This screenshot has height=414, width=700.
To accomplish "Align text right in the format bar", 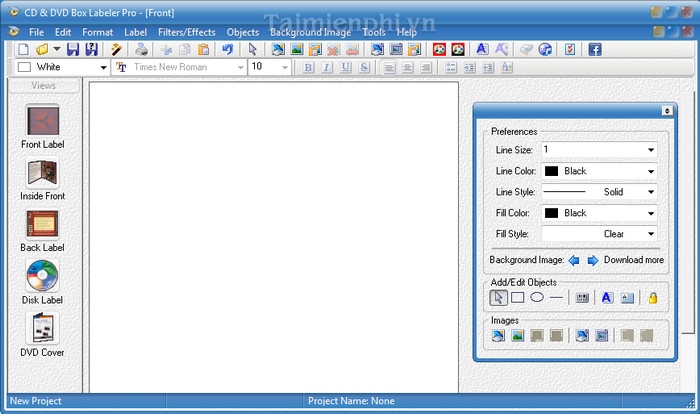I will [x=426, y=67].
